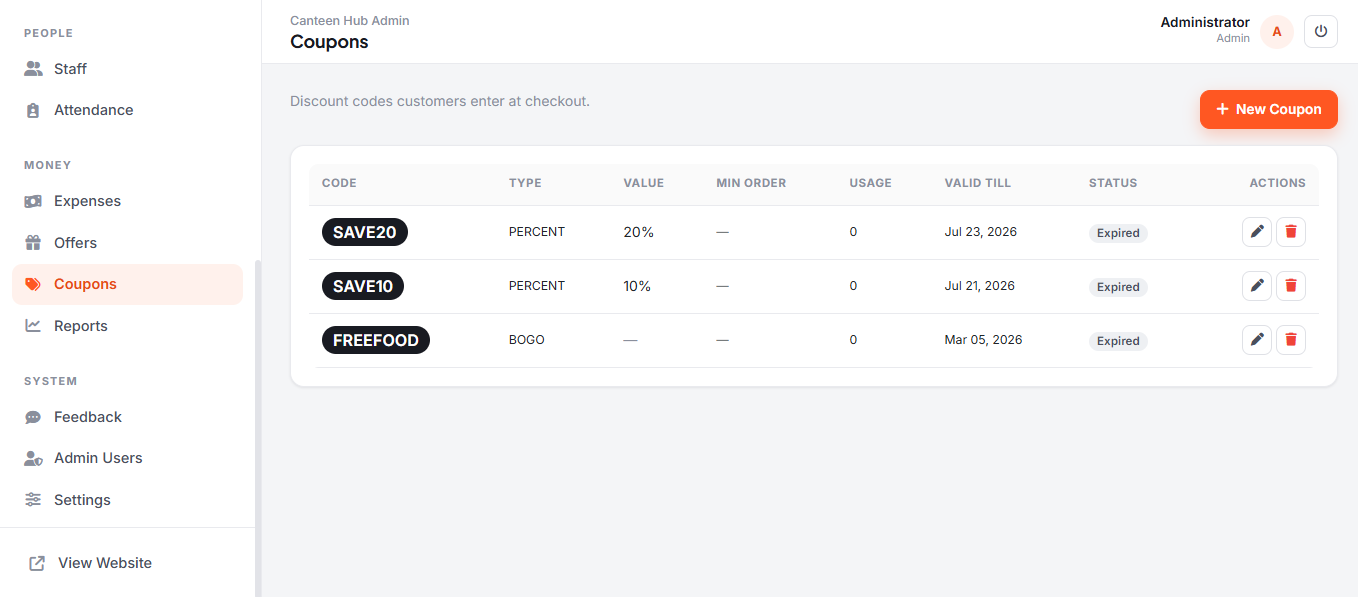Screen dimensions: 1358x597
Task: Open Settings from the sidebar
Action: pyautogui.click(x=127, y=500)
